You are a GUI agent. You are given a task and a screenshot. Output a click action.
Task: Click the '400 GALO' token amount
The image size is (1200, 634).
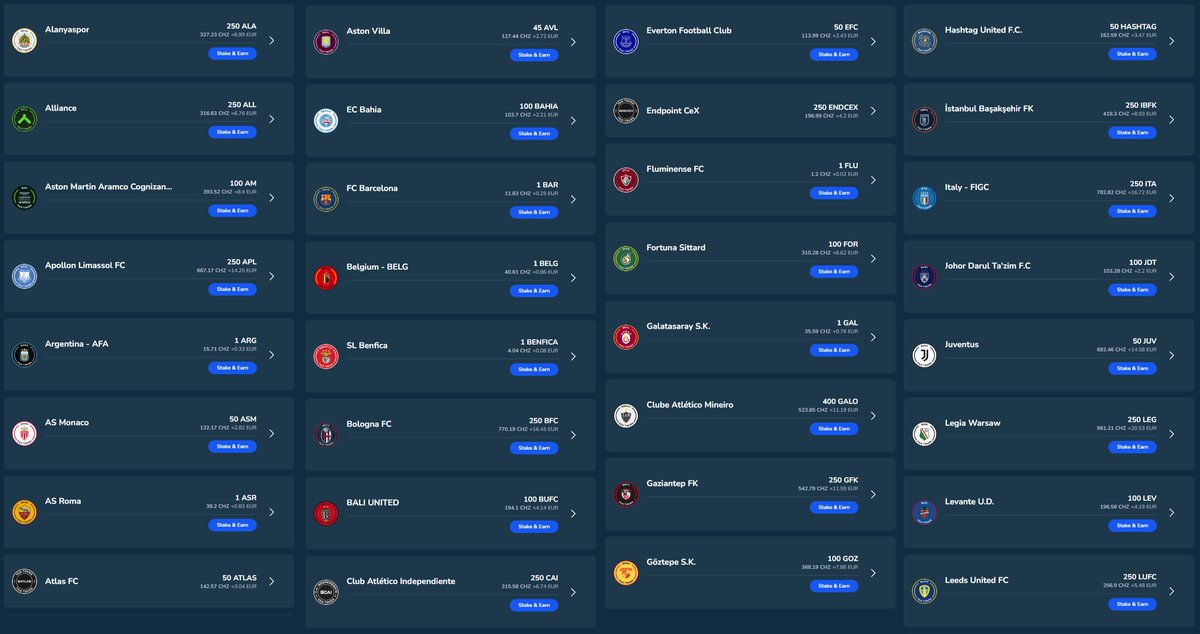(840, 401)
